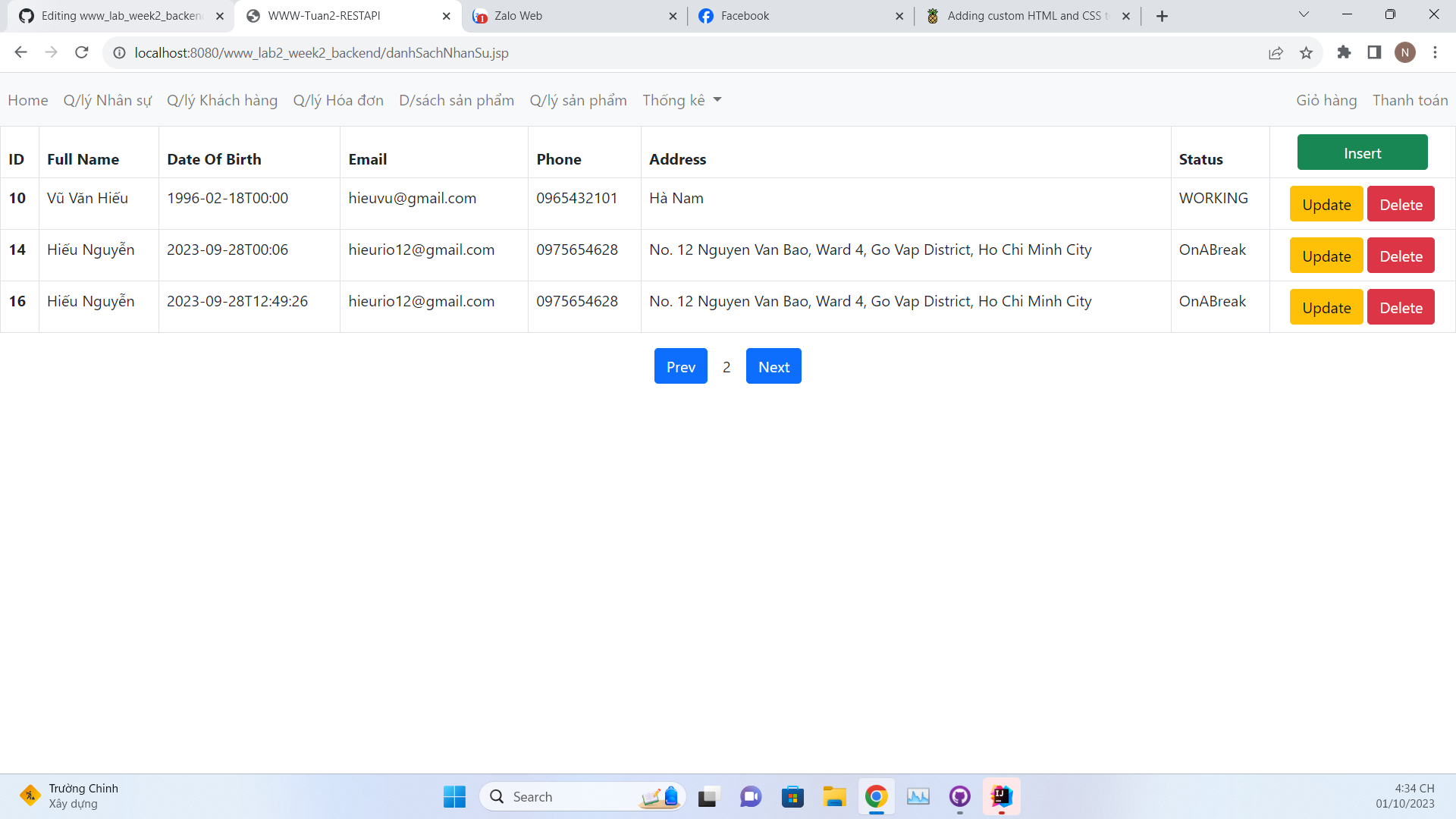Open the share menu in the address bar
The height and width of the screenshot is (819, 1456).
(1277, 52)
